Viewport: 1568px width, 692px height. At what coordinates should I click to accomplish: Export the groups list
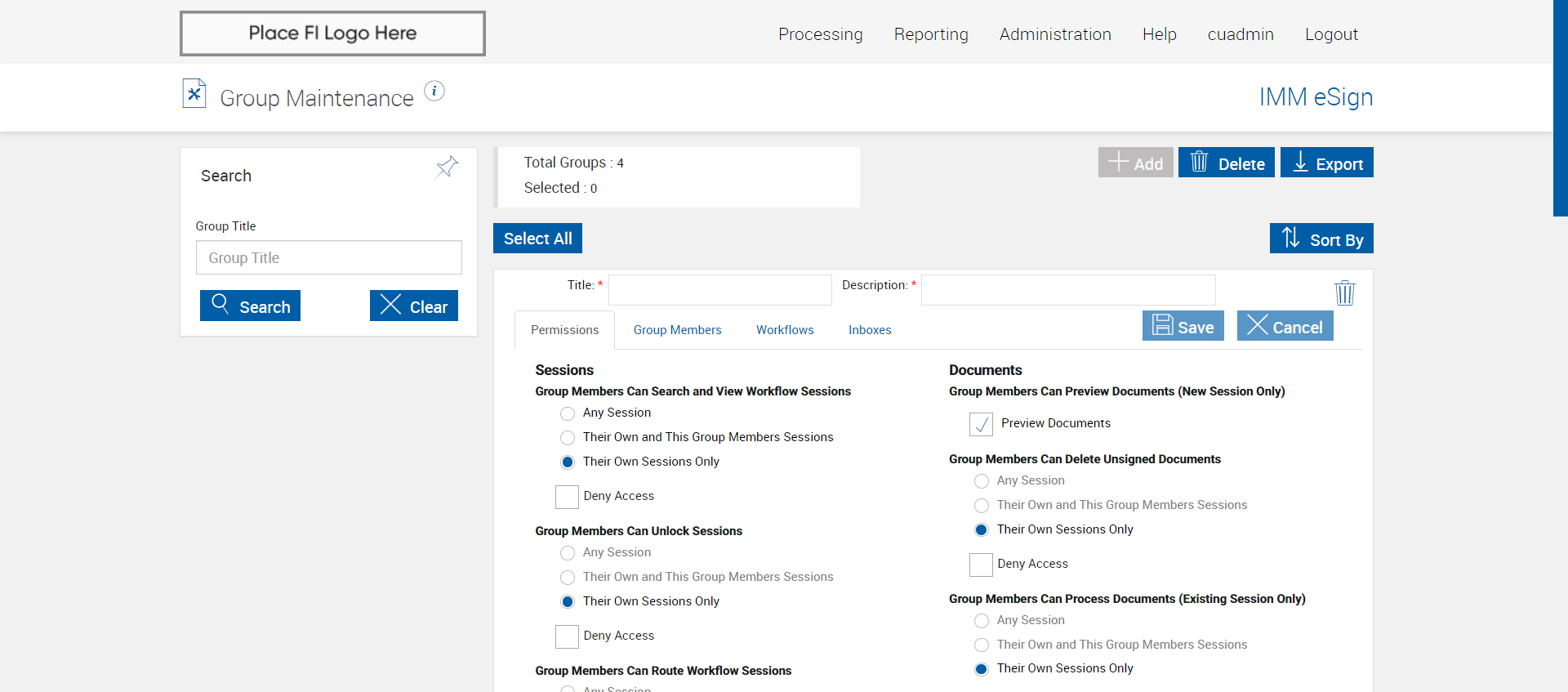click(1326, 163)
